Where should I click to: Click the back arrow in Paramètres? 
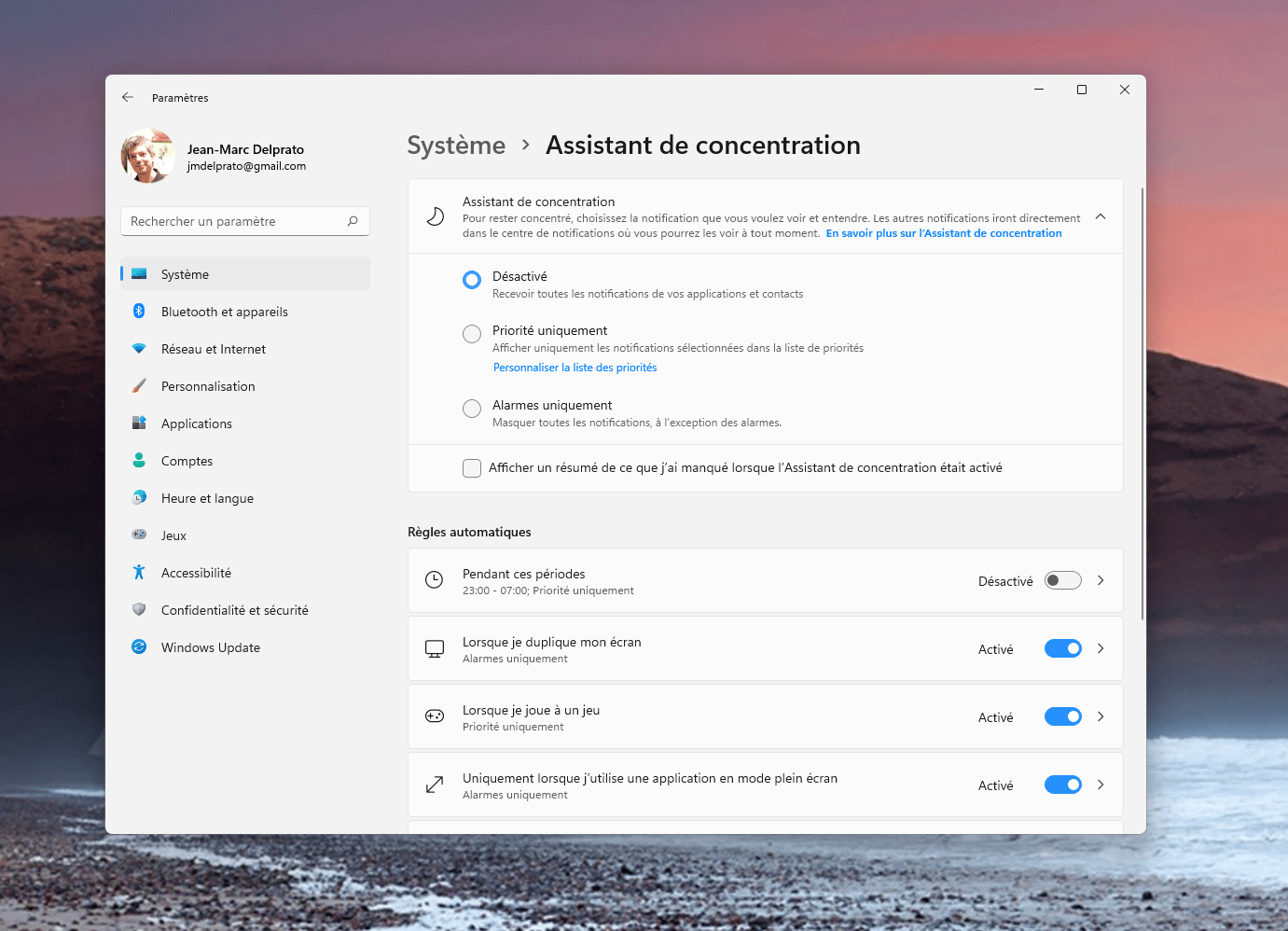click(128, 97)
